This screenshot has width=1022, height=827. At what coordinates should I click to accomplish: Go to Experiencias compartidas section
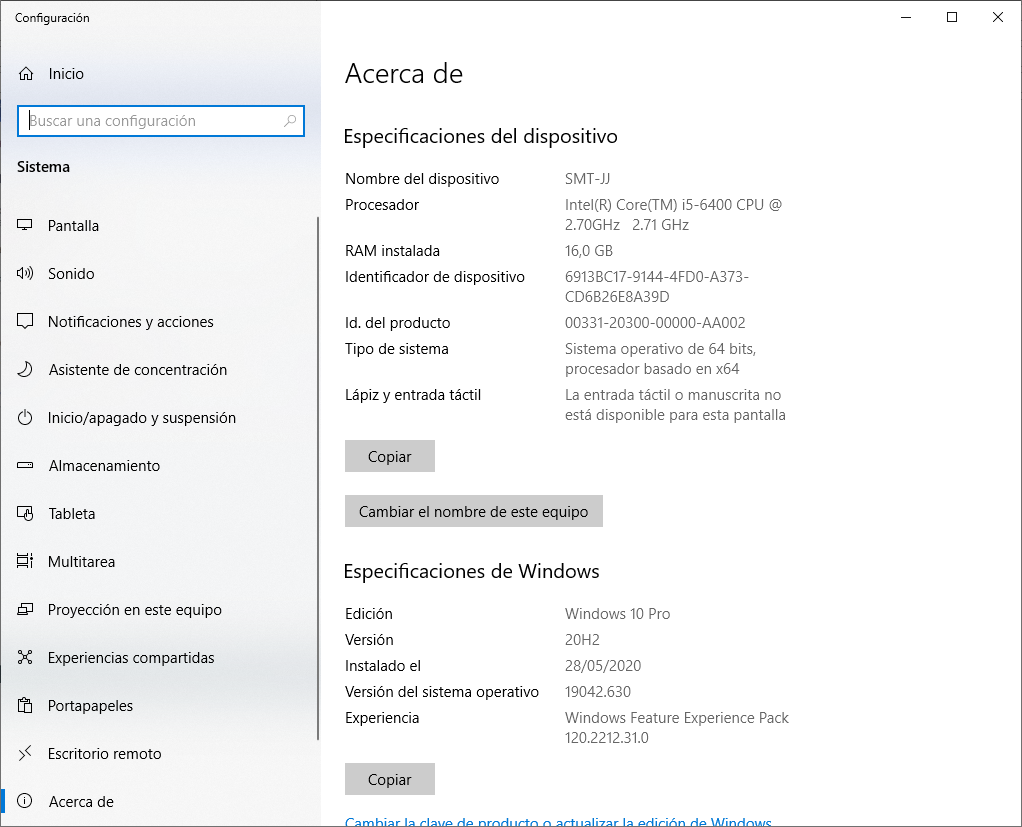[131, 658]
